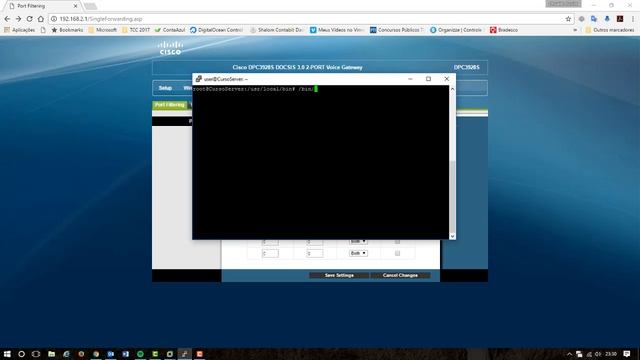The image size is (640, 360).
Task: Open the Concursos Públicos bookmark
Action: tap(397, 30)
